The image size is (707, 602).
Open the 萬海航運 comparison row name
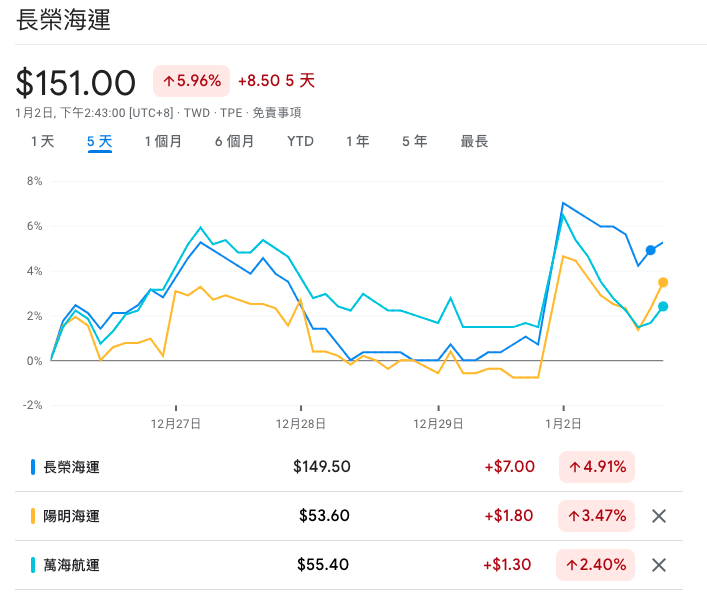[x=71, y=565]
